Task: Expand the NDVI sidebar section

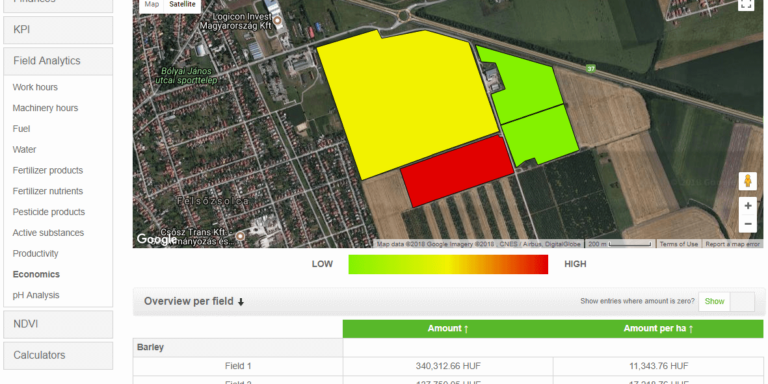Action: (58, 324)
